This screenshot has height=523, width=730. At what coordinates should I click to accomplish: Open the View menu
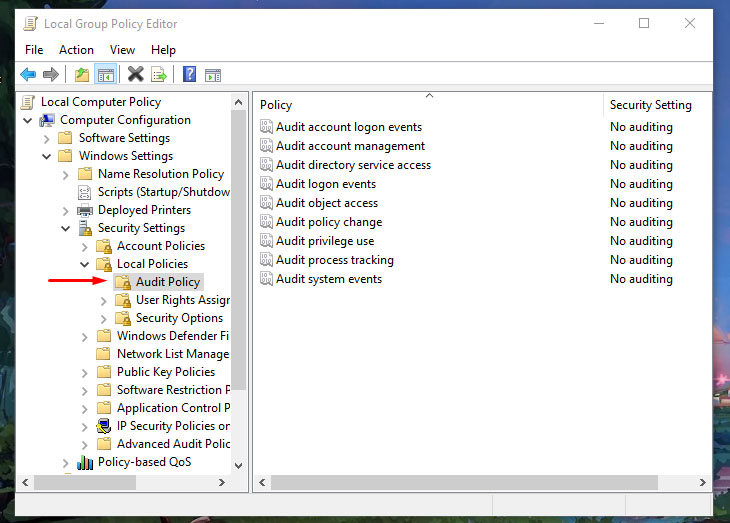(x=122, y=50)
